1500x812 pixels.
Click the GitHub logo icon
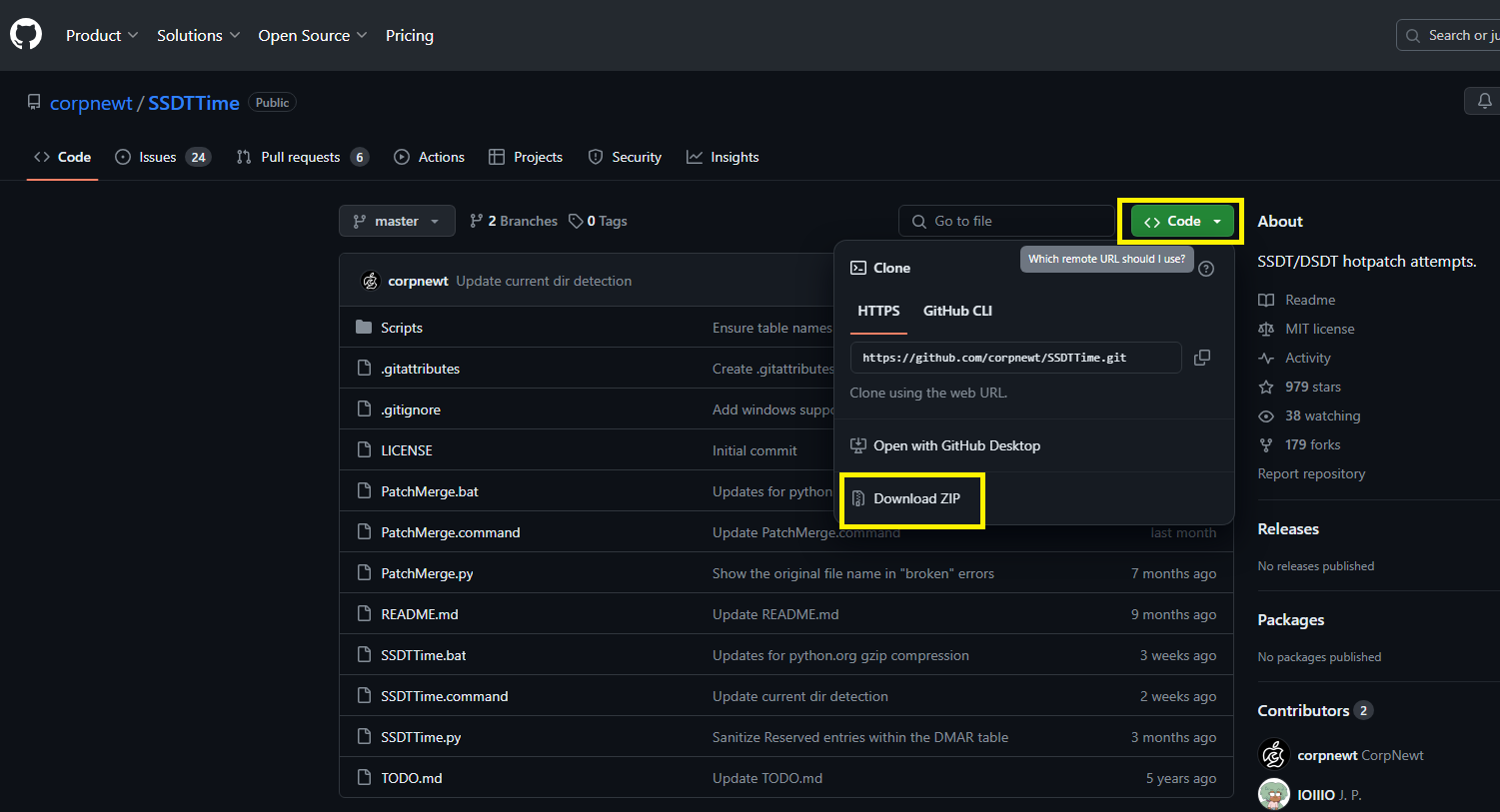(x=26, y=35)
